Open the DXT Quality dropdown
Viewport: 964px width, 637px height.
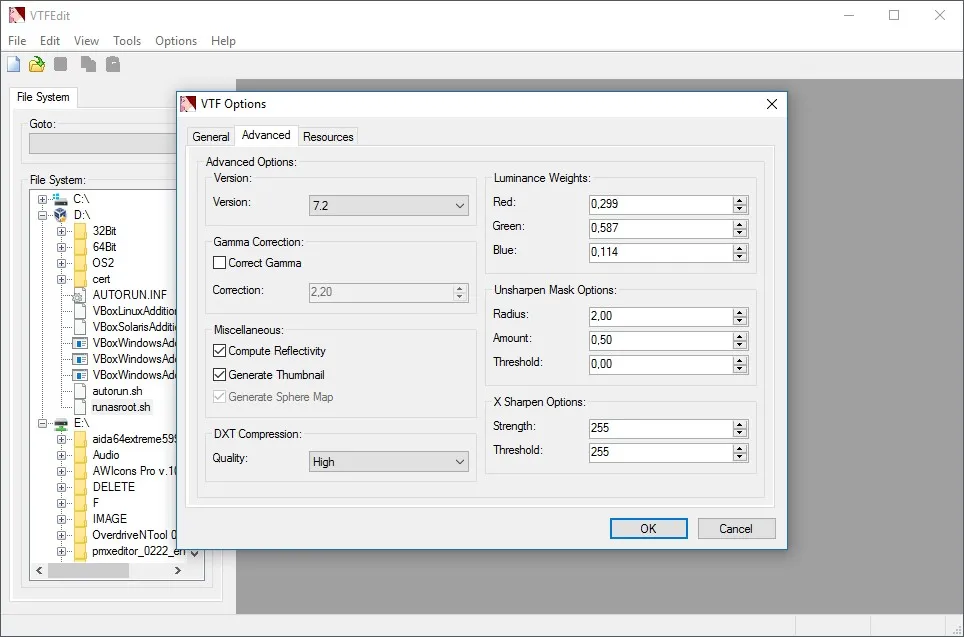tap(389, 462)
